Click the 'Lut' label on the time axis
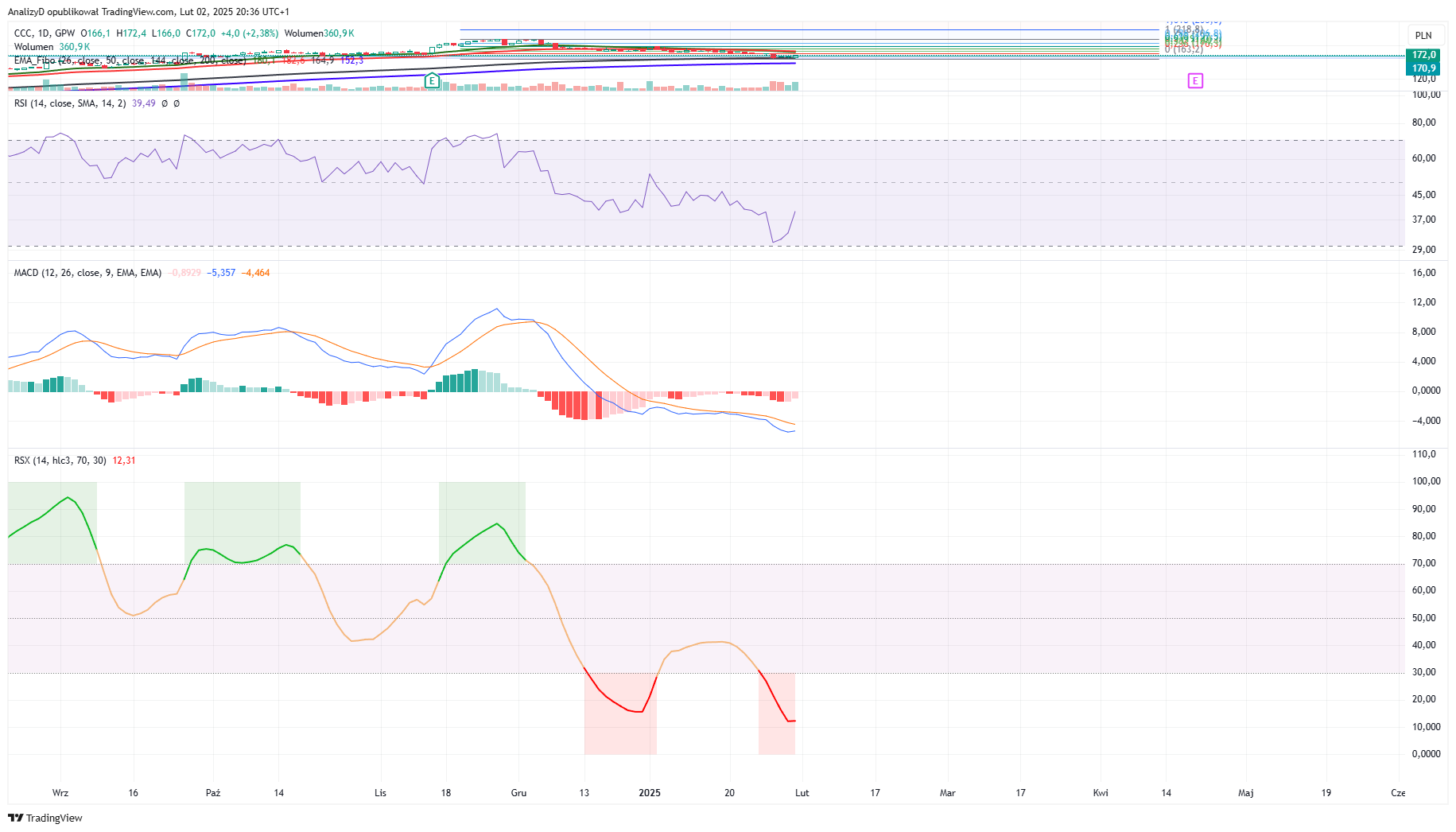 tap(802, 793)
